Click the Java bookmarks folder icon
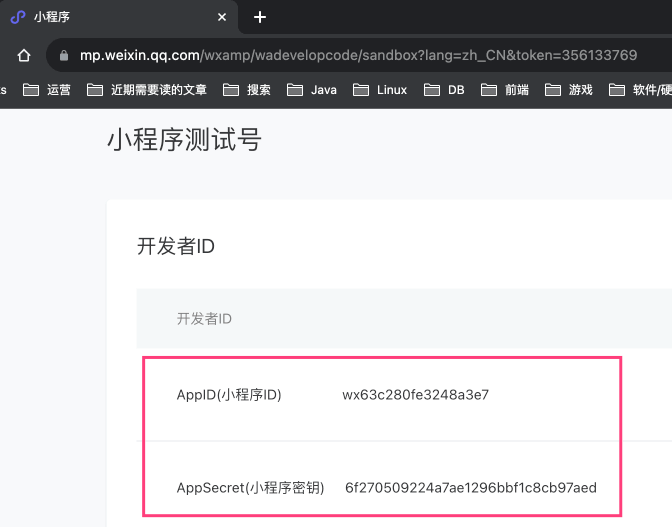Screen dimensions: 672x527 click(x=295, y=90)
